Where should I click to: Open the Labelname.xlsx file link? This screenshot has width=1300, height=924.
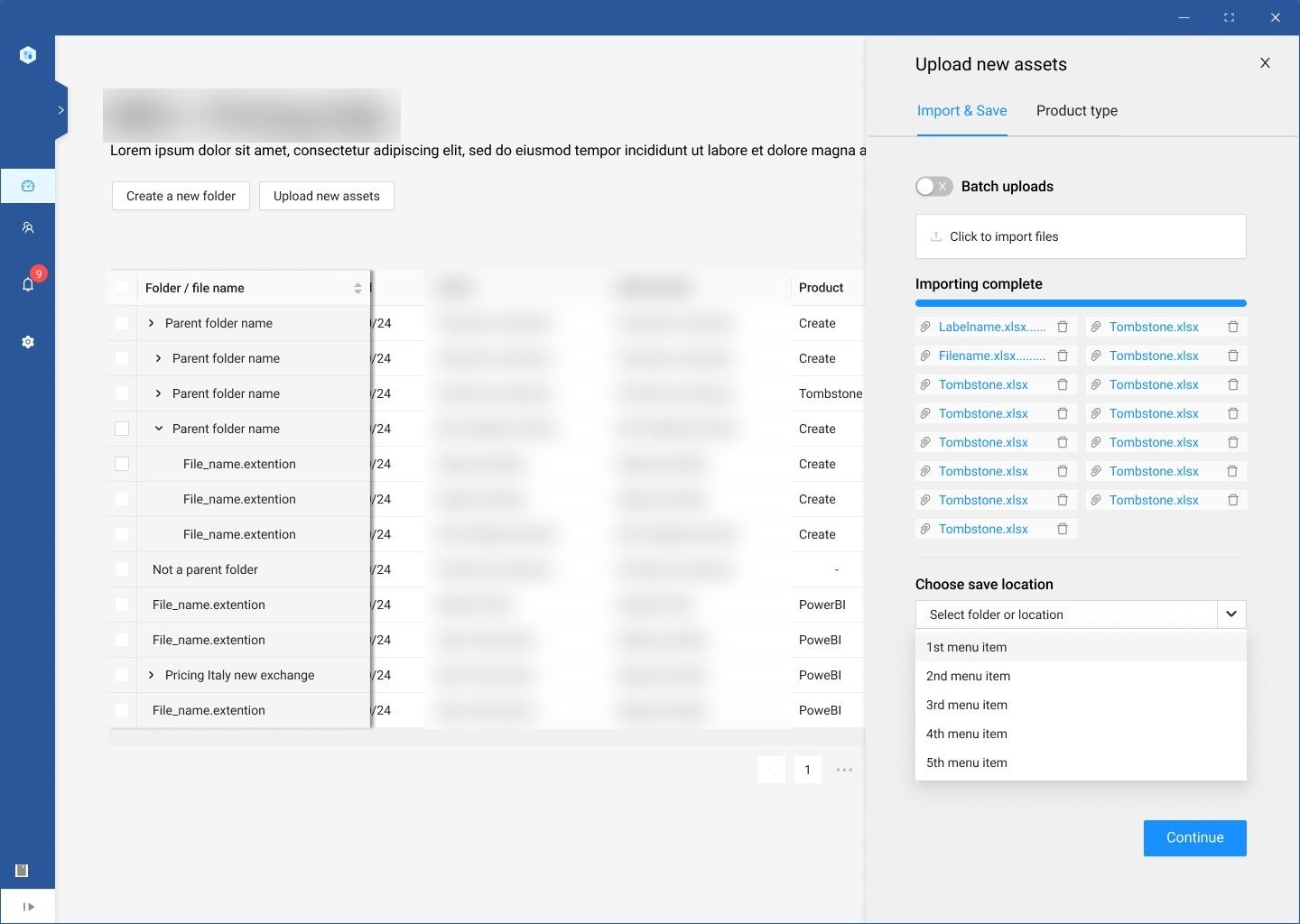[992, 327]
